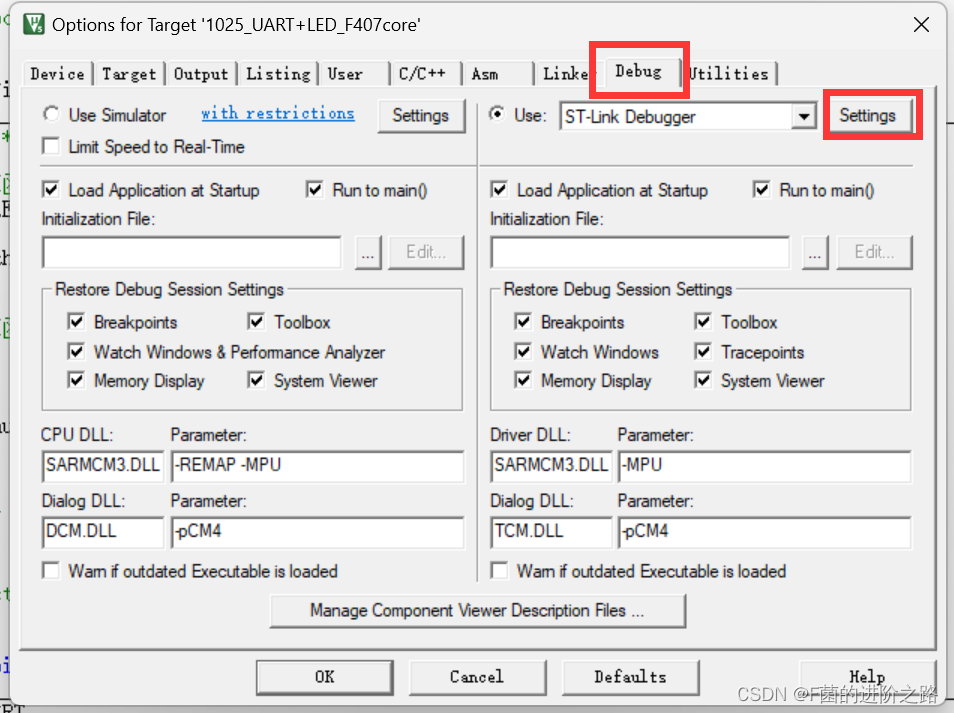The height and width of the screenshot is (713, 954).
Task: Click Manage Component Viewer Description Files
Action: 477,611
